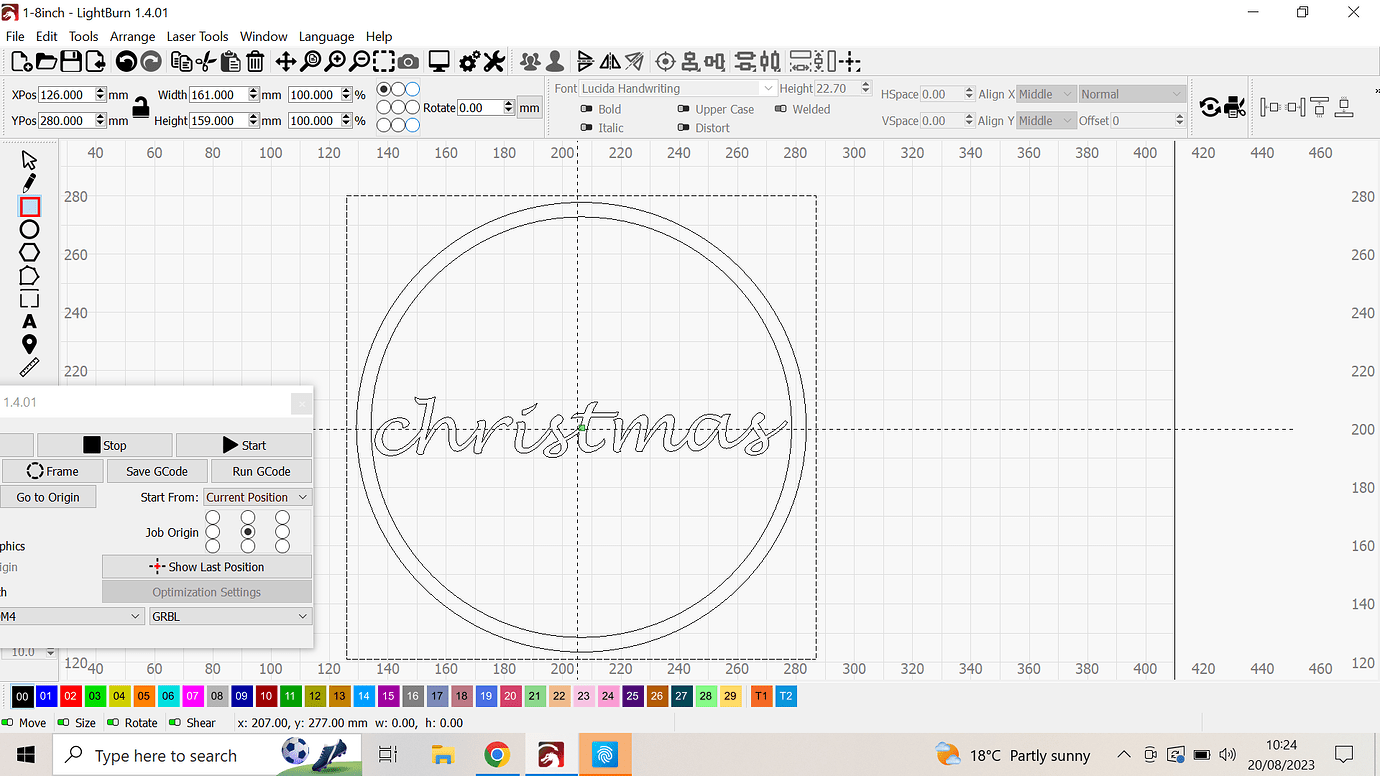
Task: Open the font dropdown list
Action: coord(767,88)
